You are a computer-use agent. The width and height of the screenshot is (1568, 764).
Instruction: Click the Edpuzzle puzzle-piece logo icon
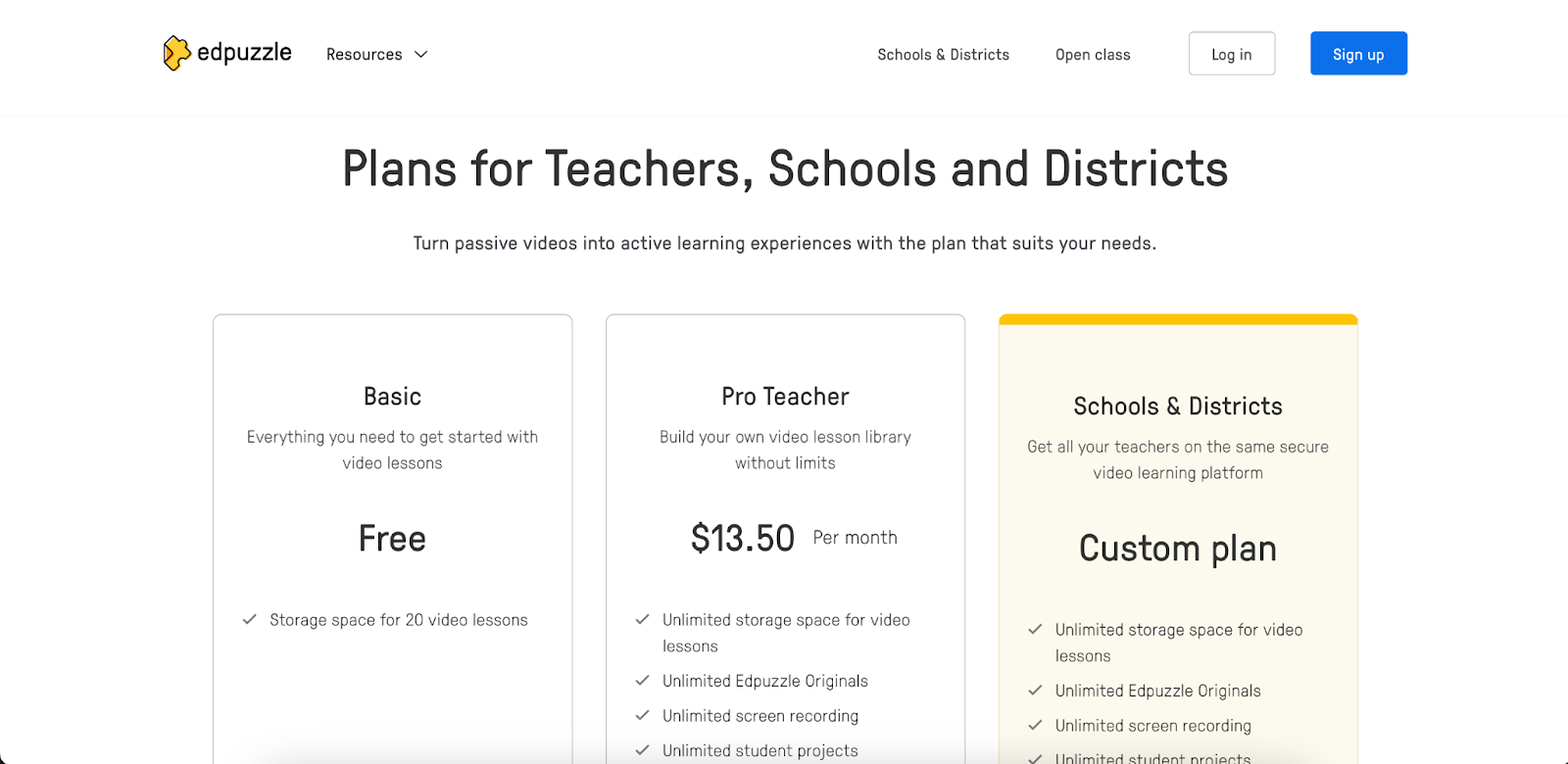(176, 53)
